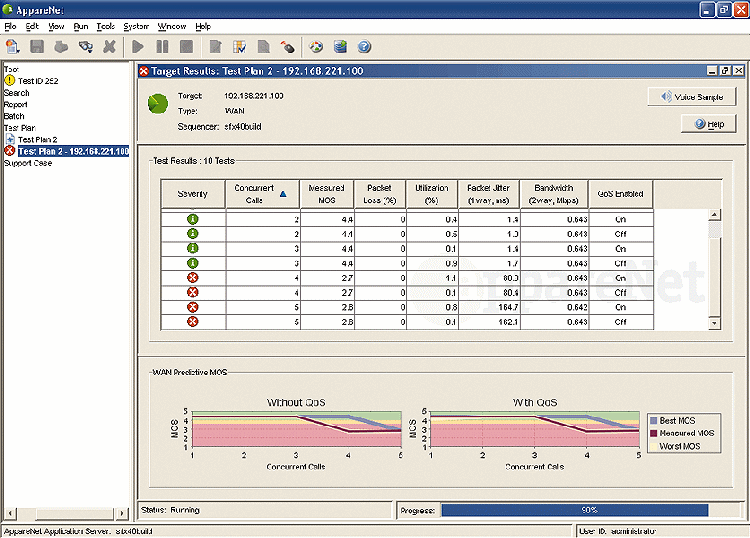Open the View menu

click(56, 26)
